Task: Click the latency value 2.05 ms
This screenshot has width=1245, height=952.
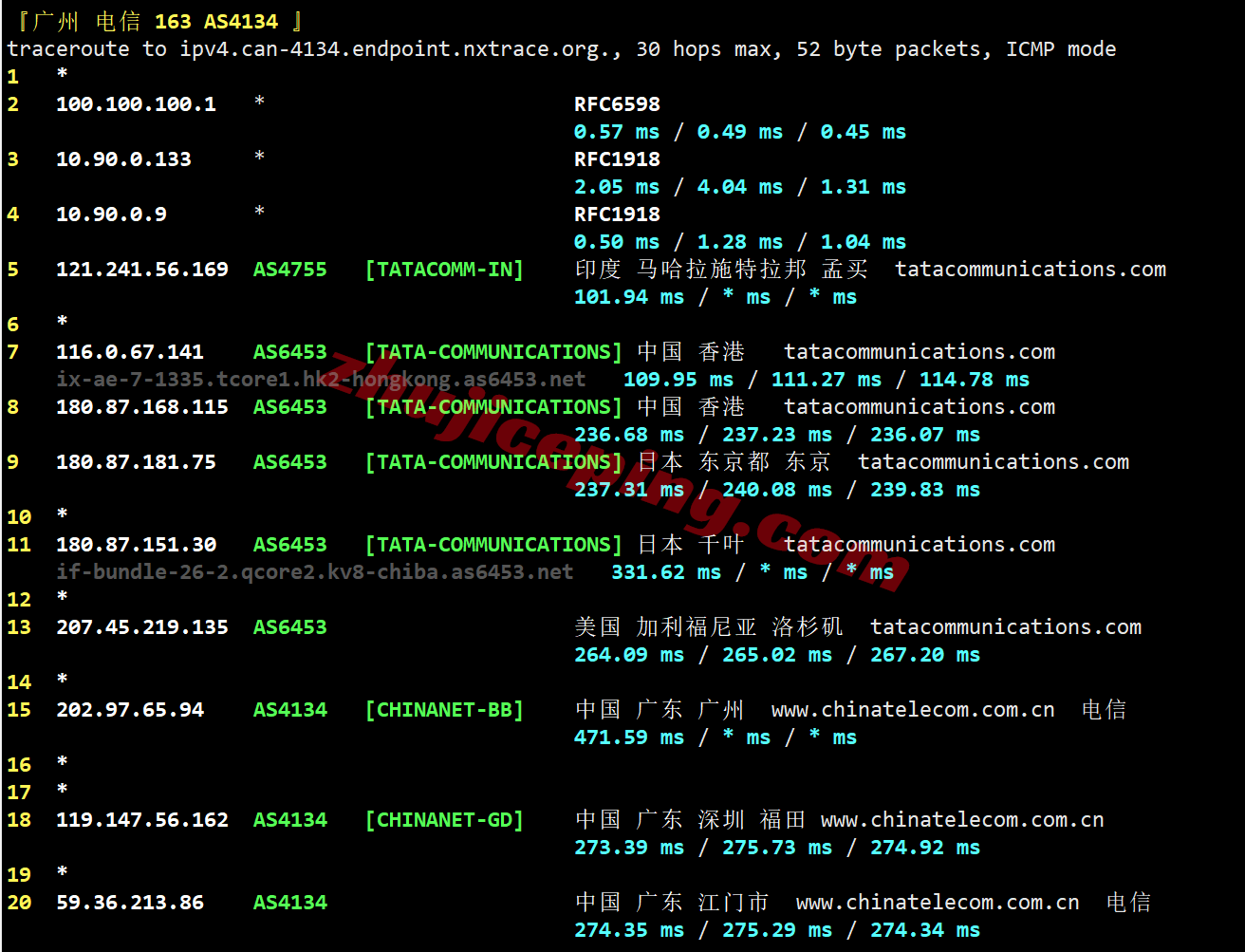Action: click(x=617, y=187)
